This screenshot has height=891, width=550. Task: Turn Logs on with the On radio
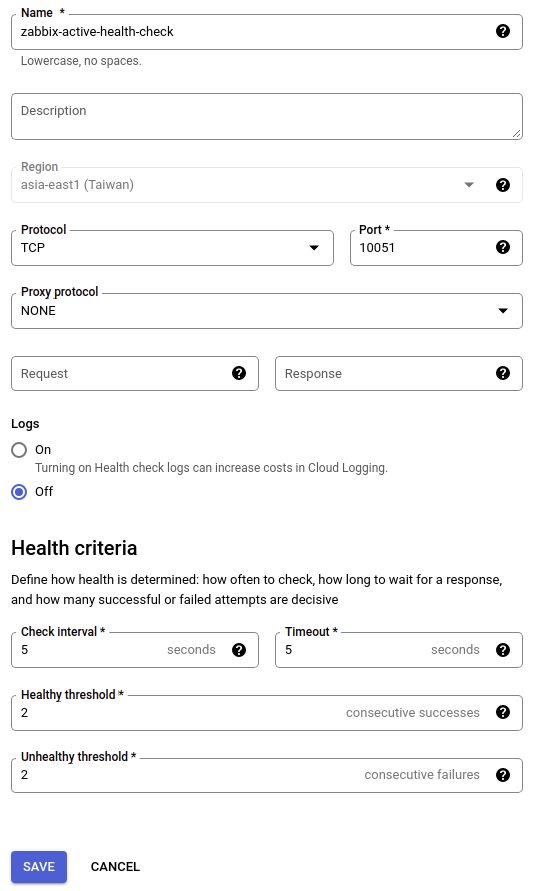click(x=19, y=450)
